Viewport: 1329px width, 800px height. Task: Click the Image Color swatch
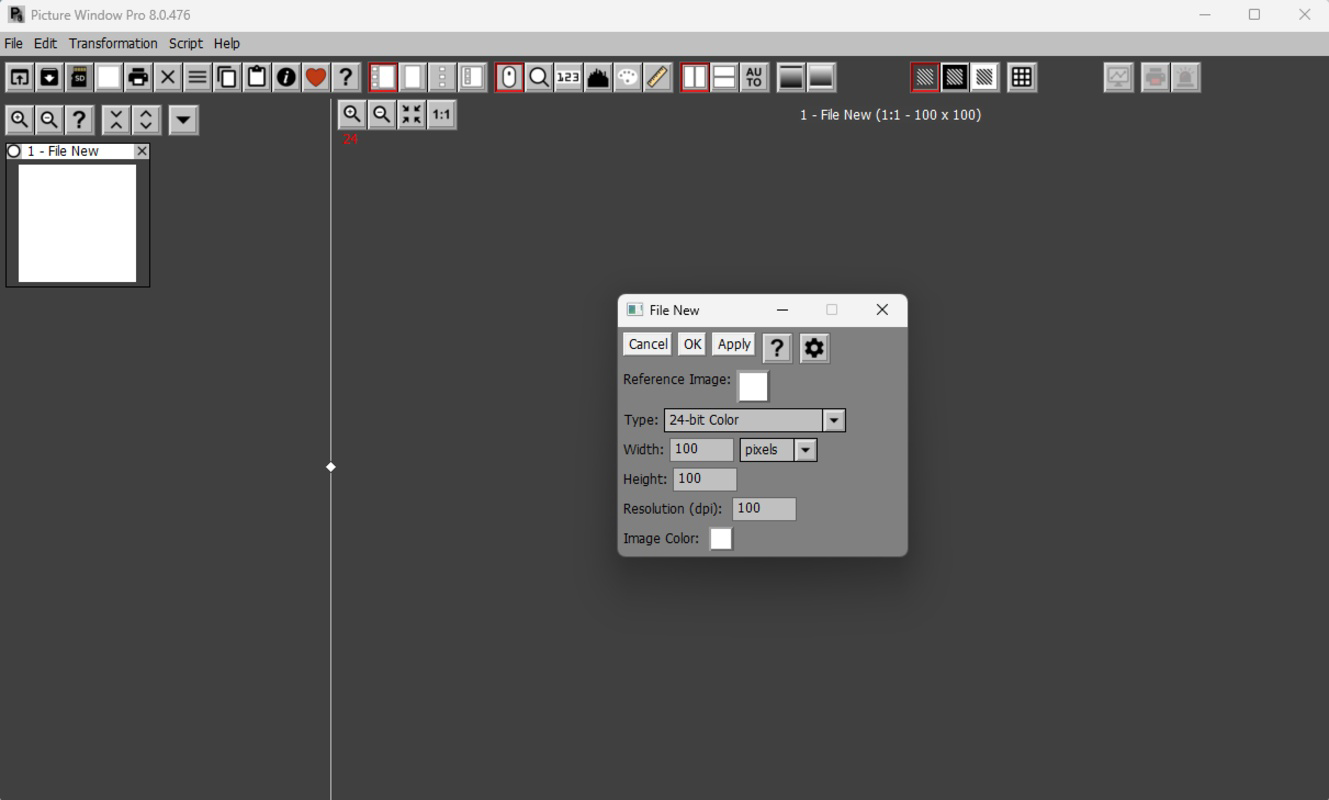[x=721, y=539]
